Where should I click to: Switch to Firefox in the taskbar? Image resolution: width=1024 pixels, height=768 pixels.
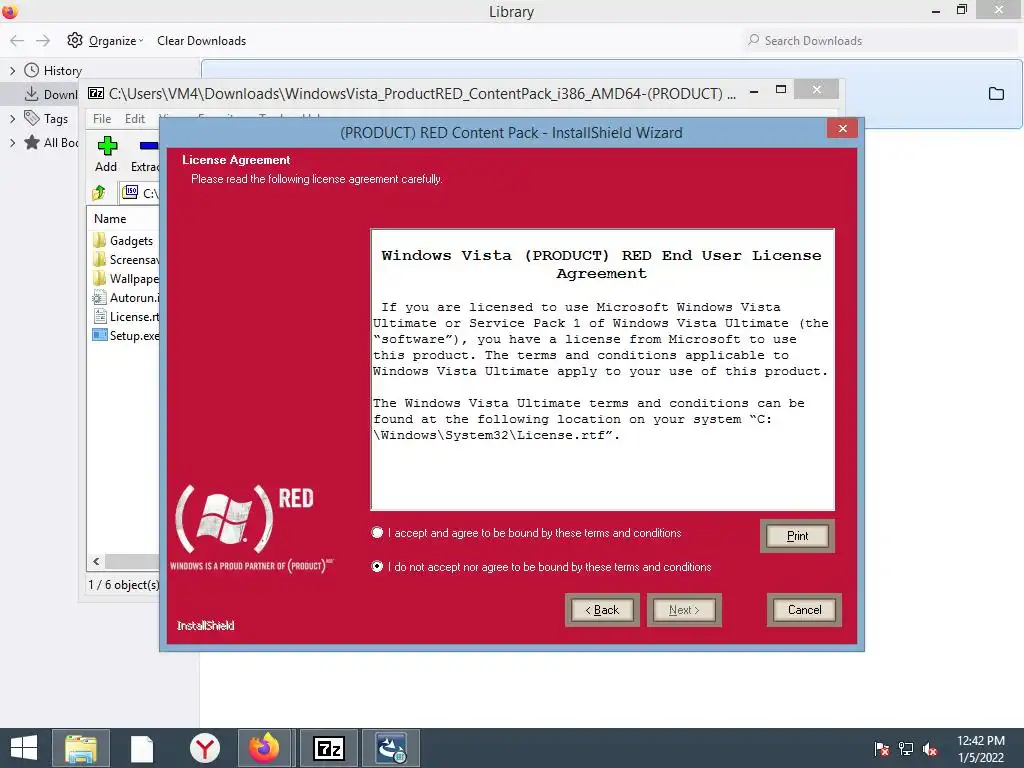[x=264, y=748]
